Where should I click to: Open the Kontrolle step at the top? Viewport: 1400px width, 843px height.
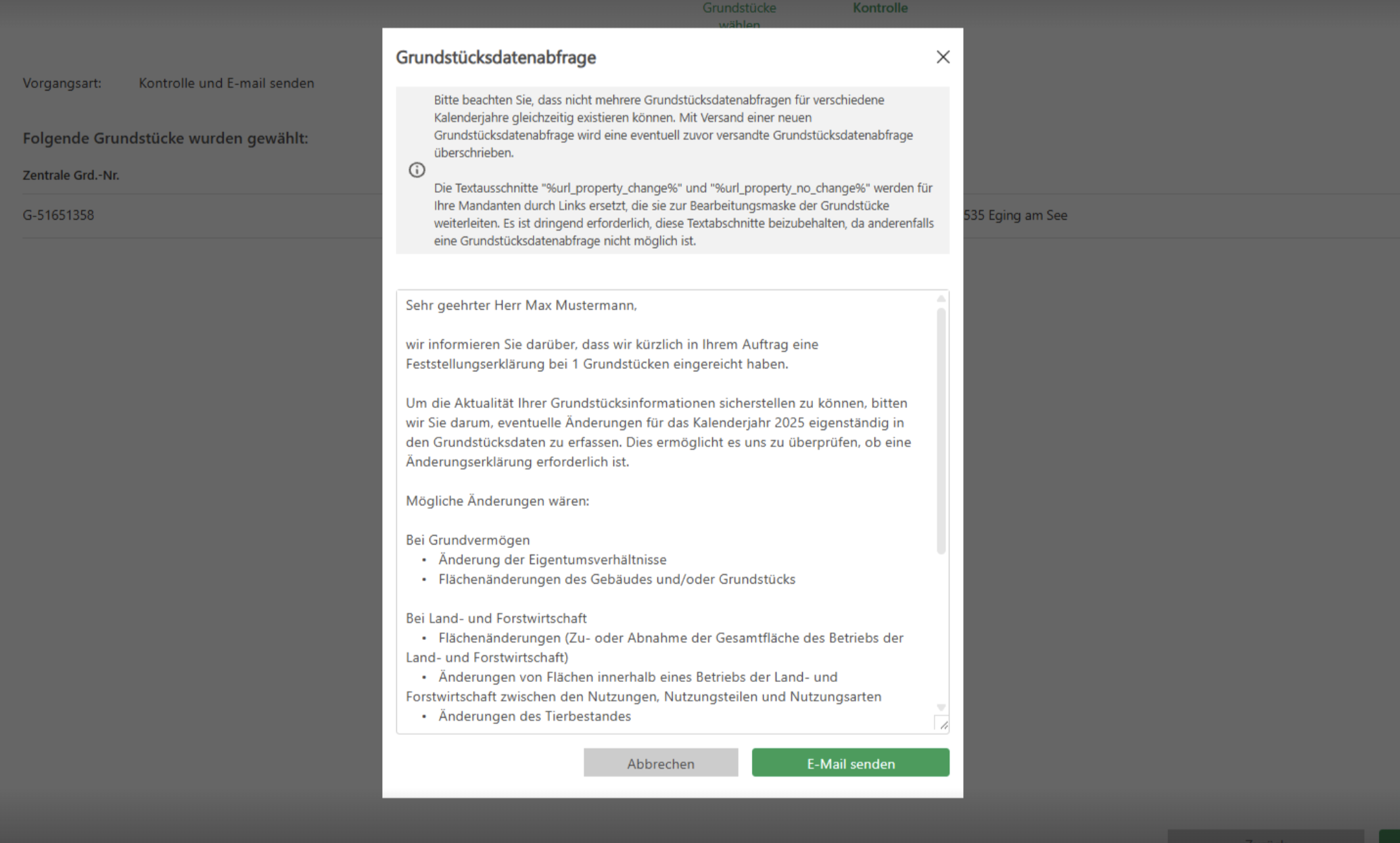click(879, 9)
